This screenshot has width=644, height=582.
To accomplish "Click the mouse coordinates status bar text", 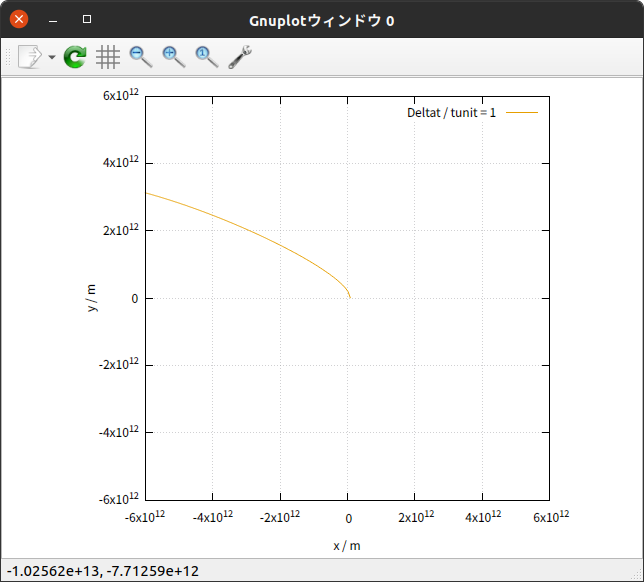I will pos(103,571).
